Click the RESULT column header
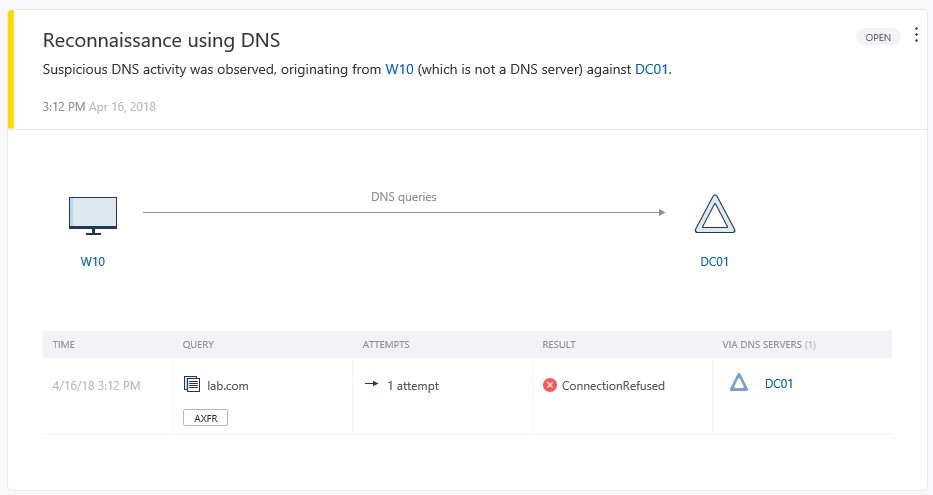 point(558,344)
